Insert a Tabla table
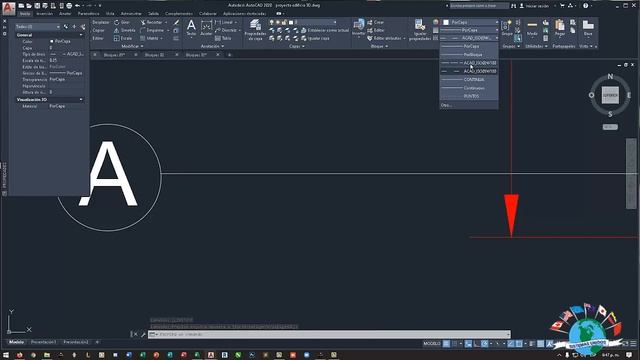 (x=223, y=38)
